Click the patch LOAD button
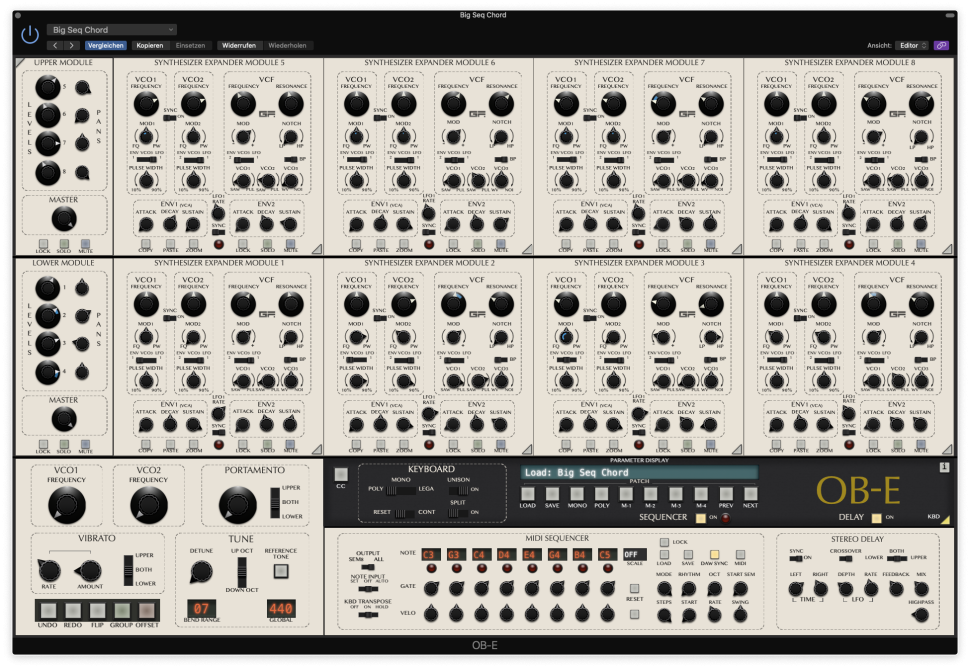This screenshot has width=970, height=669. 527,493
